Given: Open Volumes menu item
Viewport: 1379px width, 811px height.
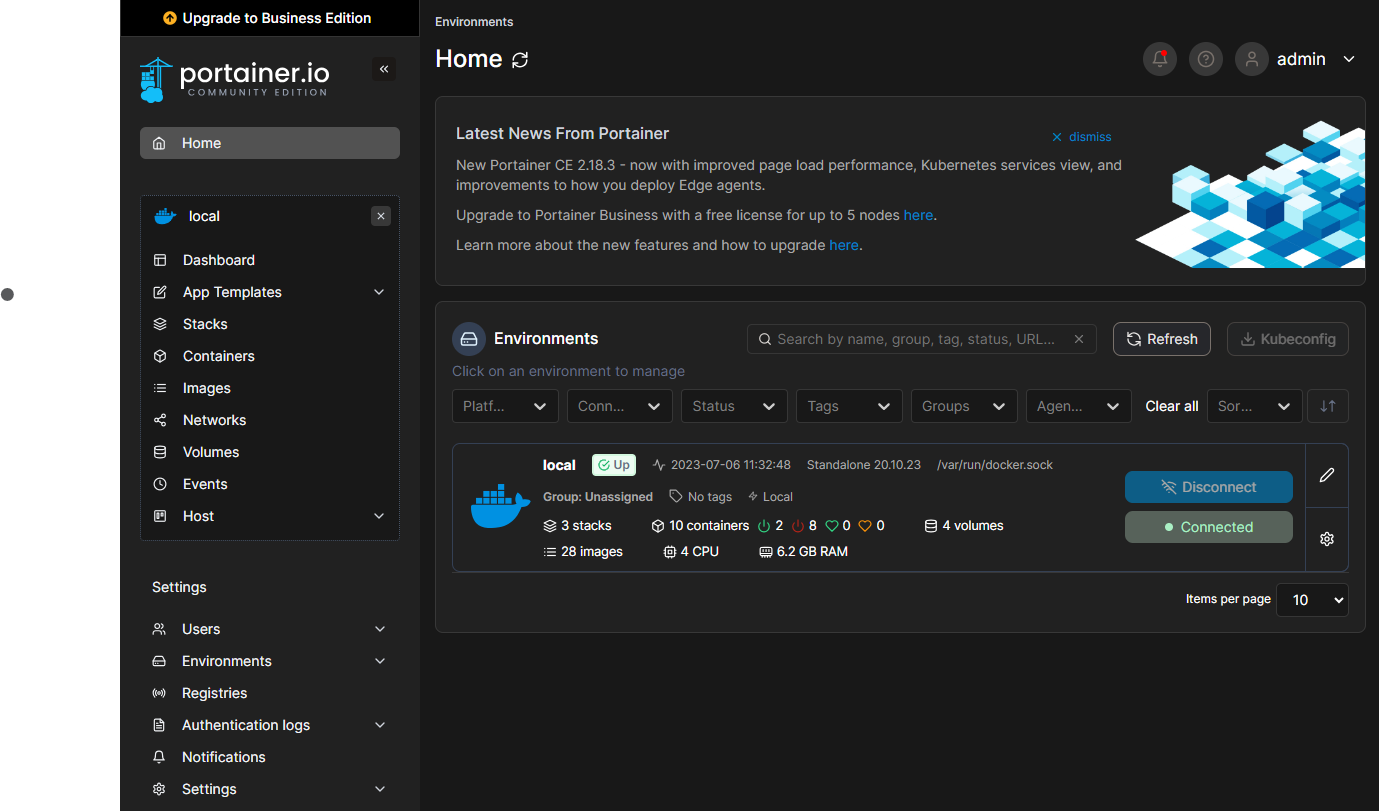Looking at the screenshot, I should (x=211, y=452).
